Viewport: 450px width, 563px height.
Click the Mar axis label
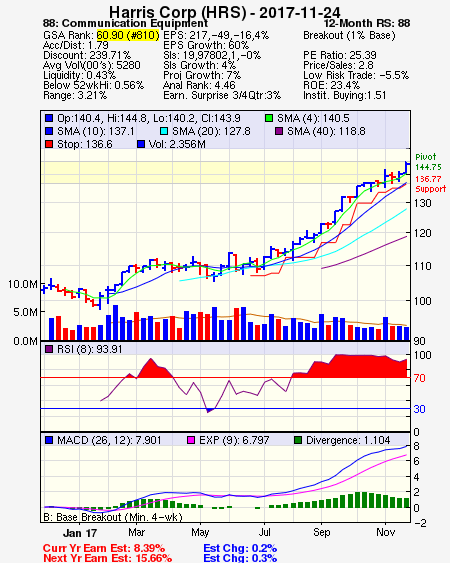136,532
